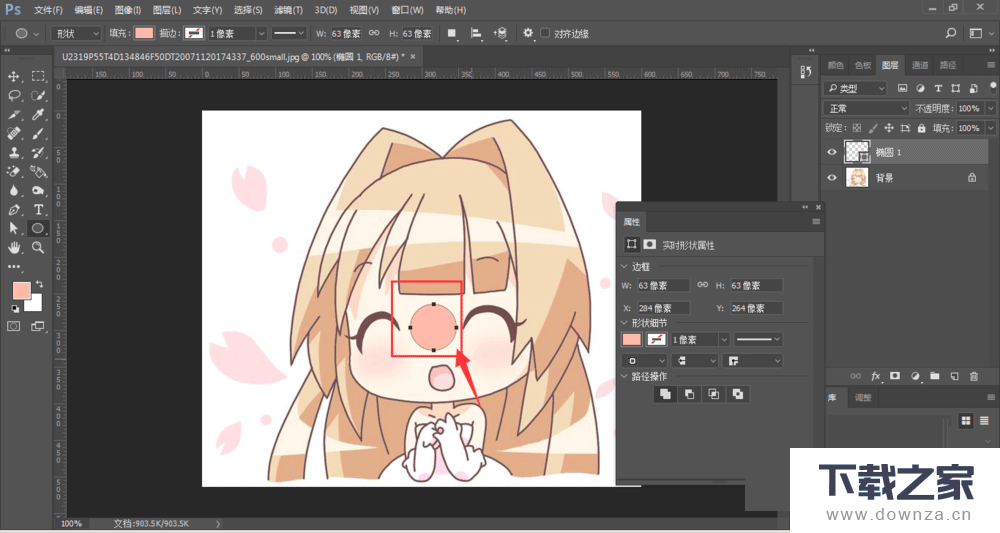Select the Eraser tool

coord(13,172)
